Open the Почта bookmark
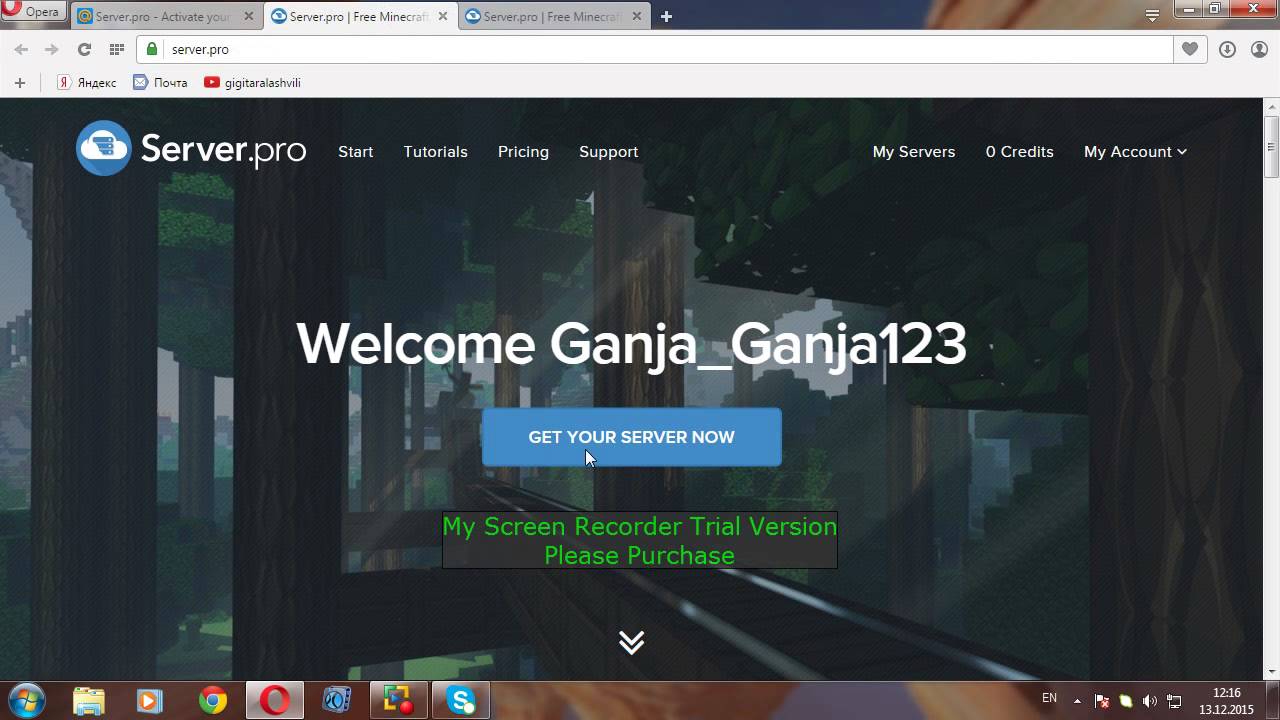 [160, 83]
